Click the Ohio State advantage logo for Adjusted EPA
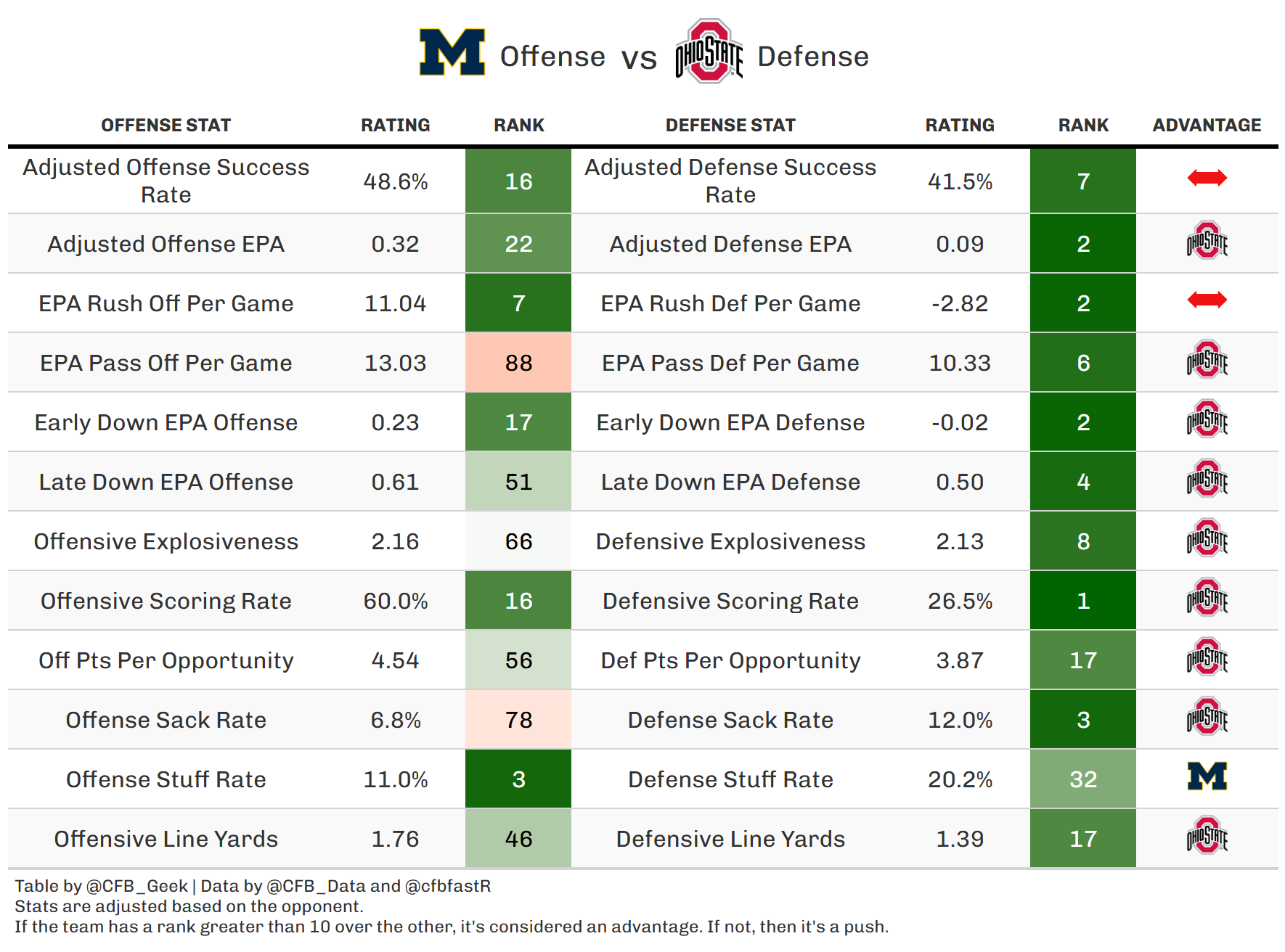Viewport: 1285px width, 952px height. click(x=1207, y=241)
